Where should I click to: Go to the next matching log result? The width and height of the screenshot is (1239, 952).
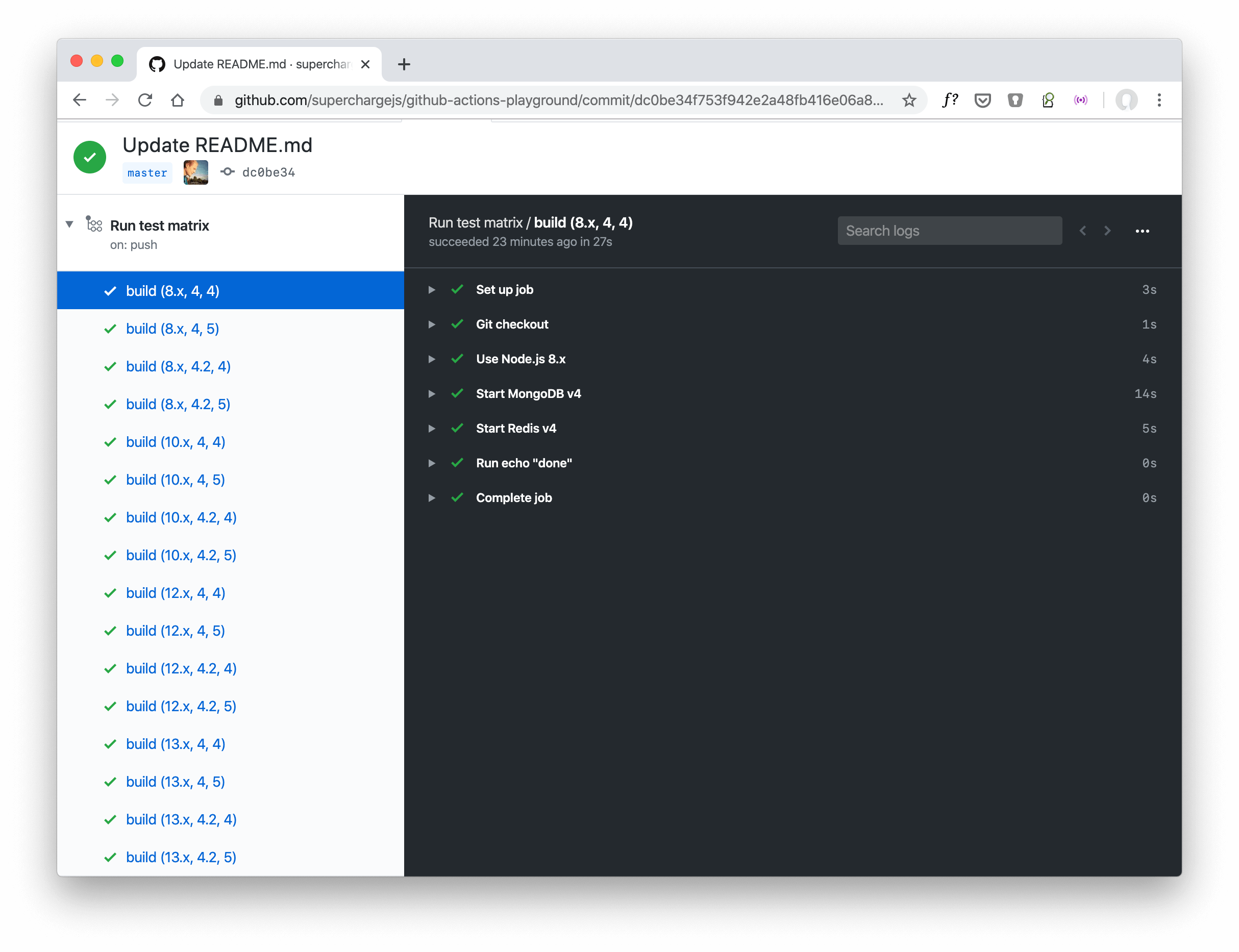(x=1106, y=231)
